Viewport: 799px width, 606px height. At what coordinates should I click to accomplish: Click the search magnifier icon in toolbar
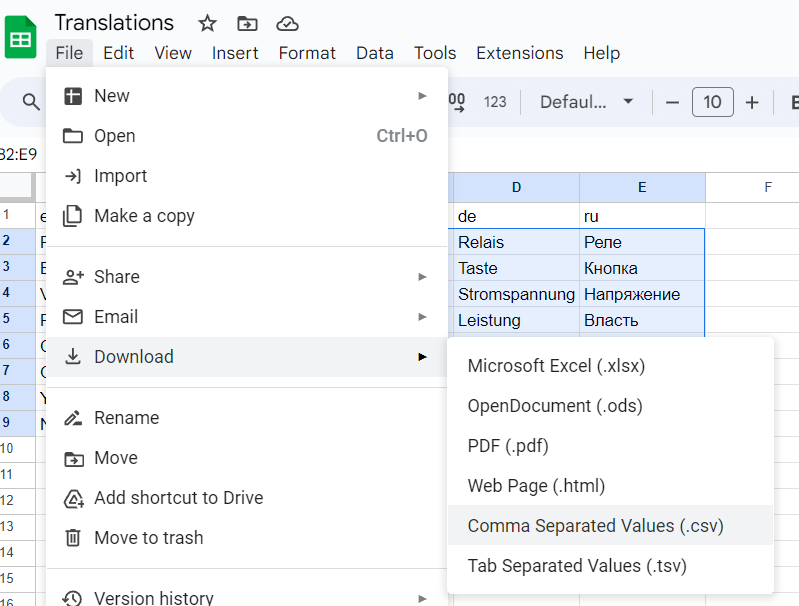pos(31,102)
